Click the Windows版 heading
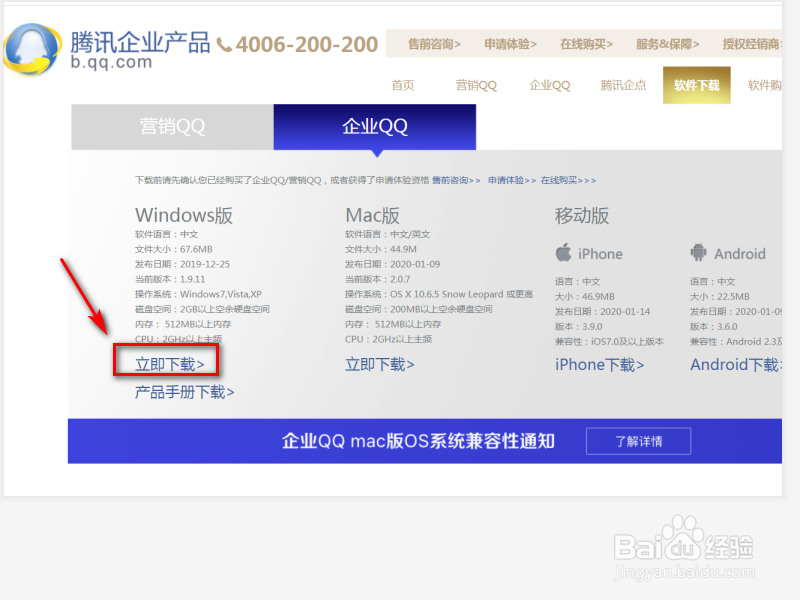This screenshot has height=600, width=800. (184, 215)
